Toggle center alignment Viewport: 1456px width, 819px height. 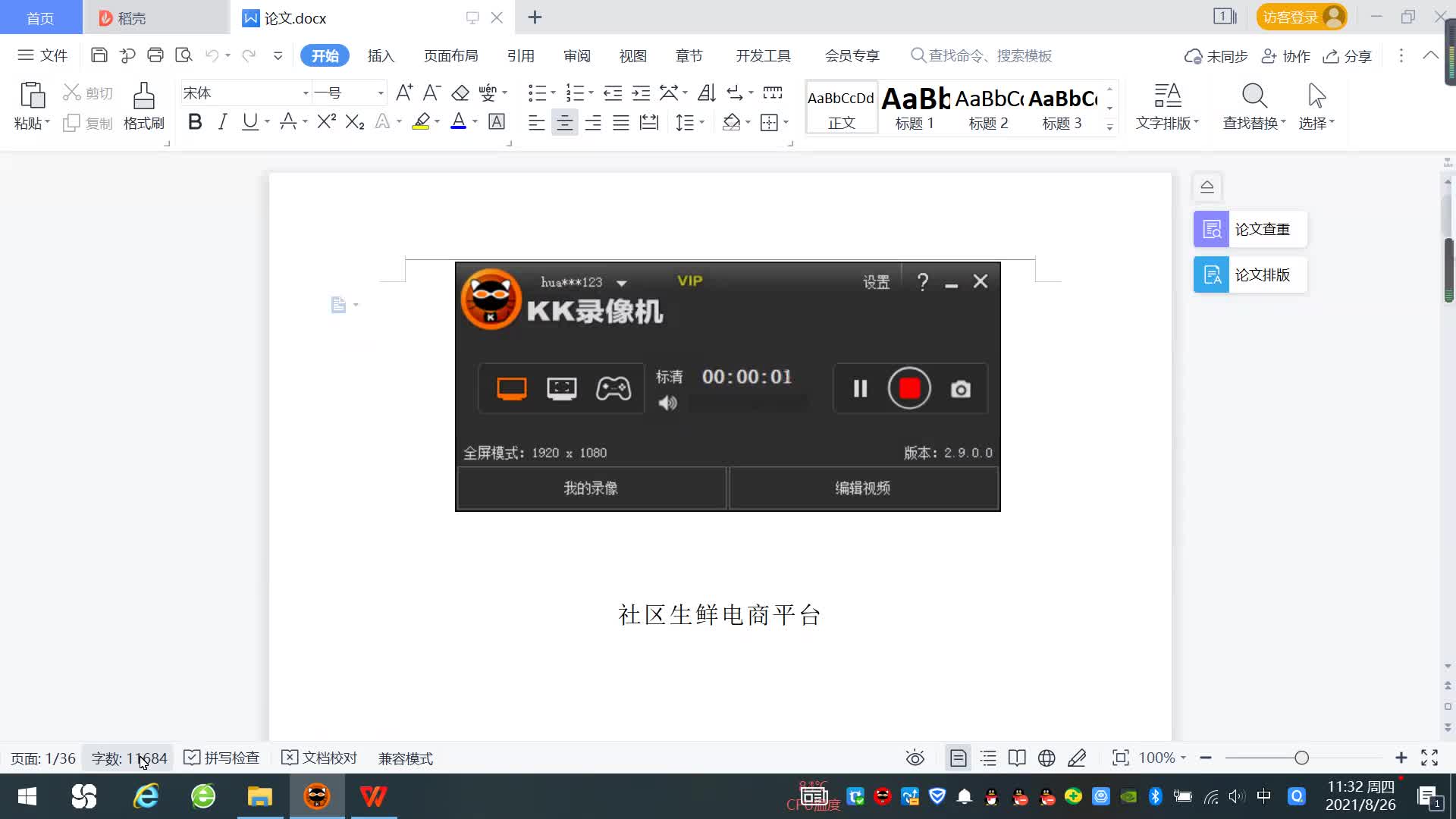564,122
